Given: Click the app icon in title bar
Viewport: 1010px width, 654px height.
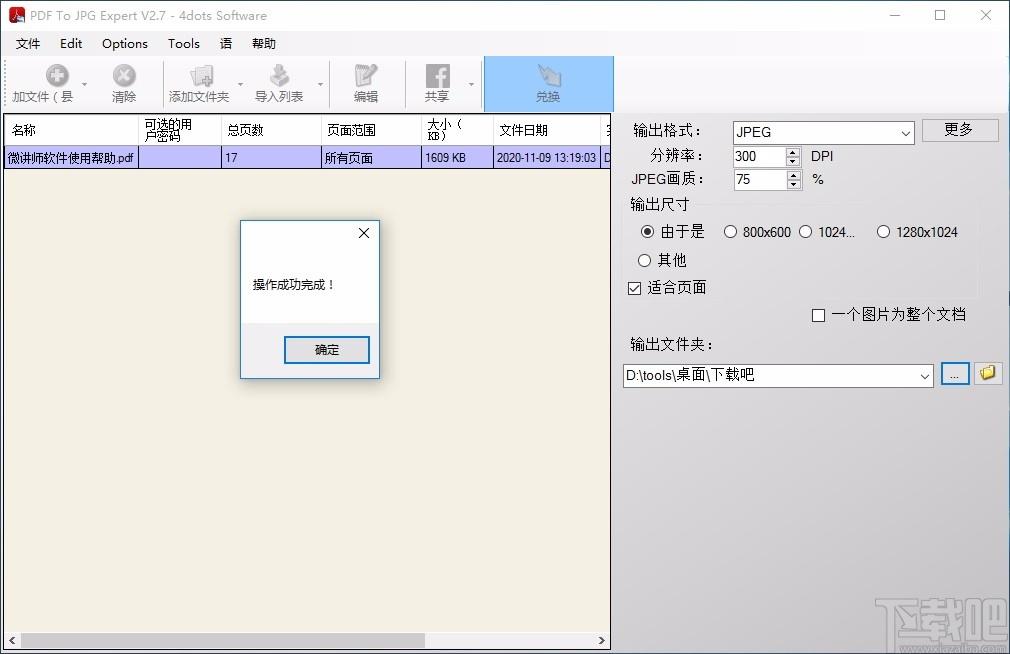Looking at the screenshot, I should click(17, 15).
